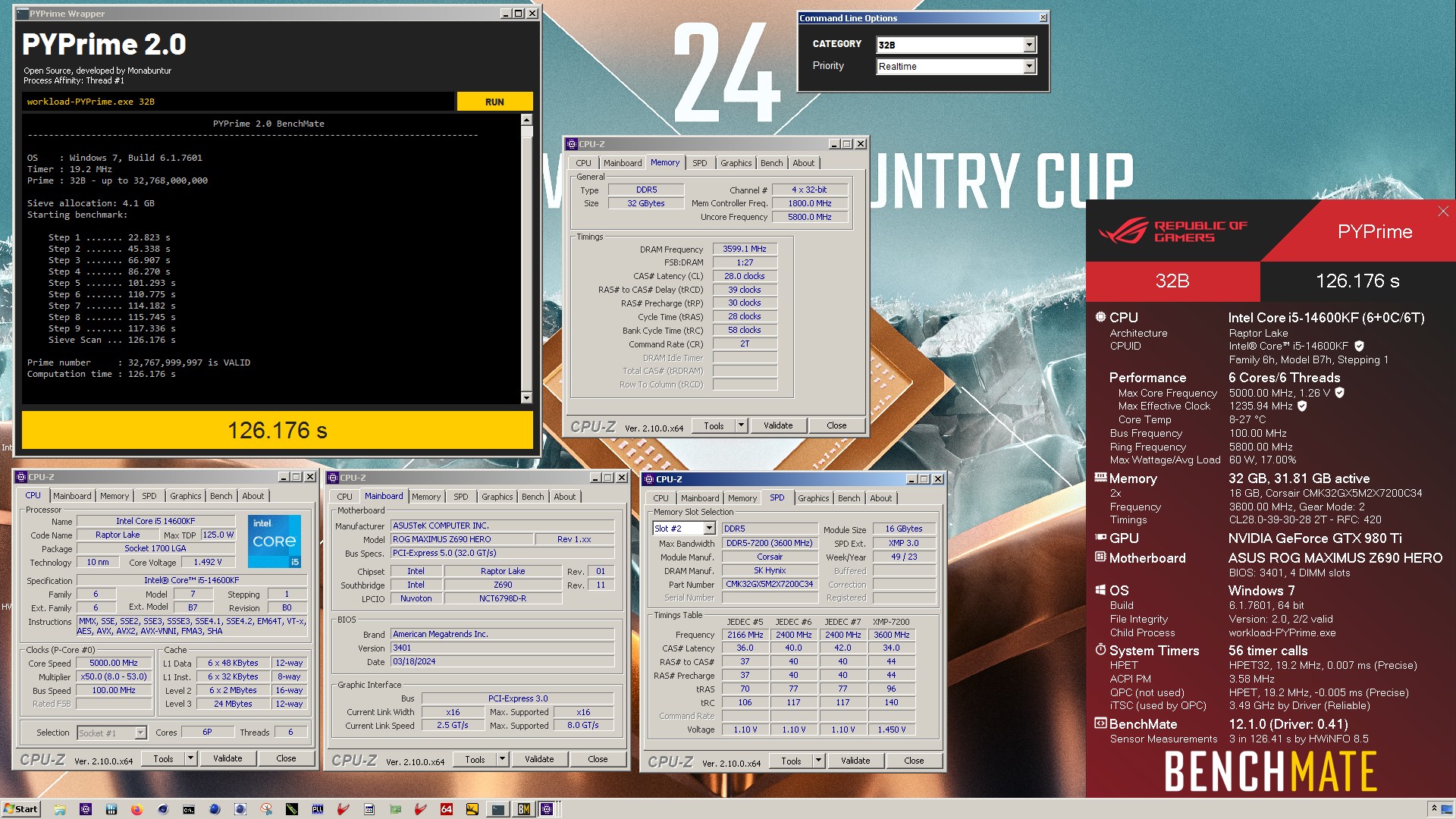Viewport: 1456px width, 819px height.
Task: Open the Priority Realtime dropdown
Action: [1029, 67]
